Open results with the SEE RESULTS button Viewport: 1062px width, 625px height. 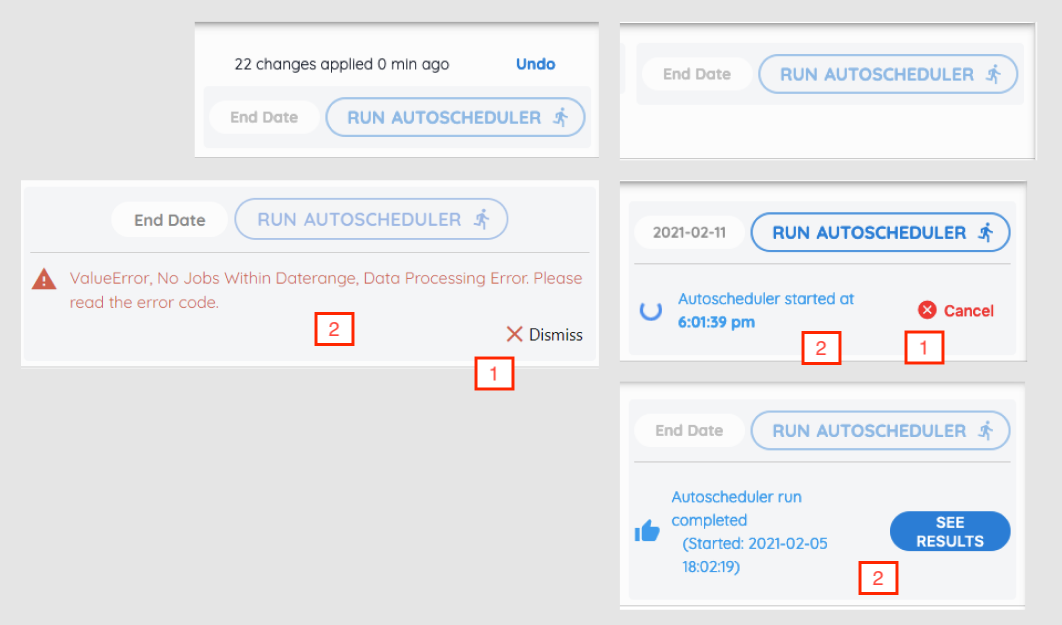(x=949, y=532)
